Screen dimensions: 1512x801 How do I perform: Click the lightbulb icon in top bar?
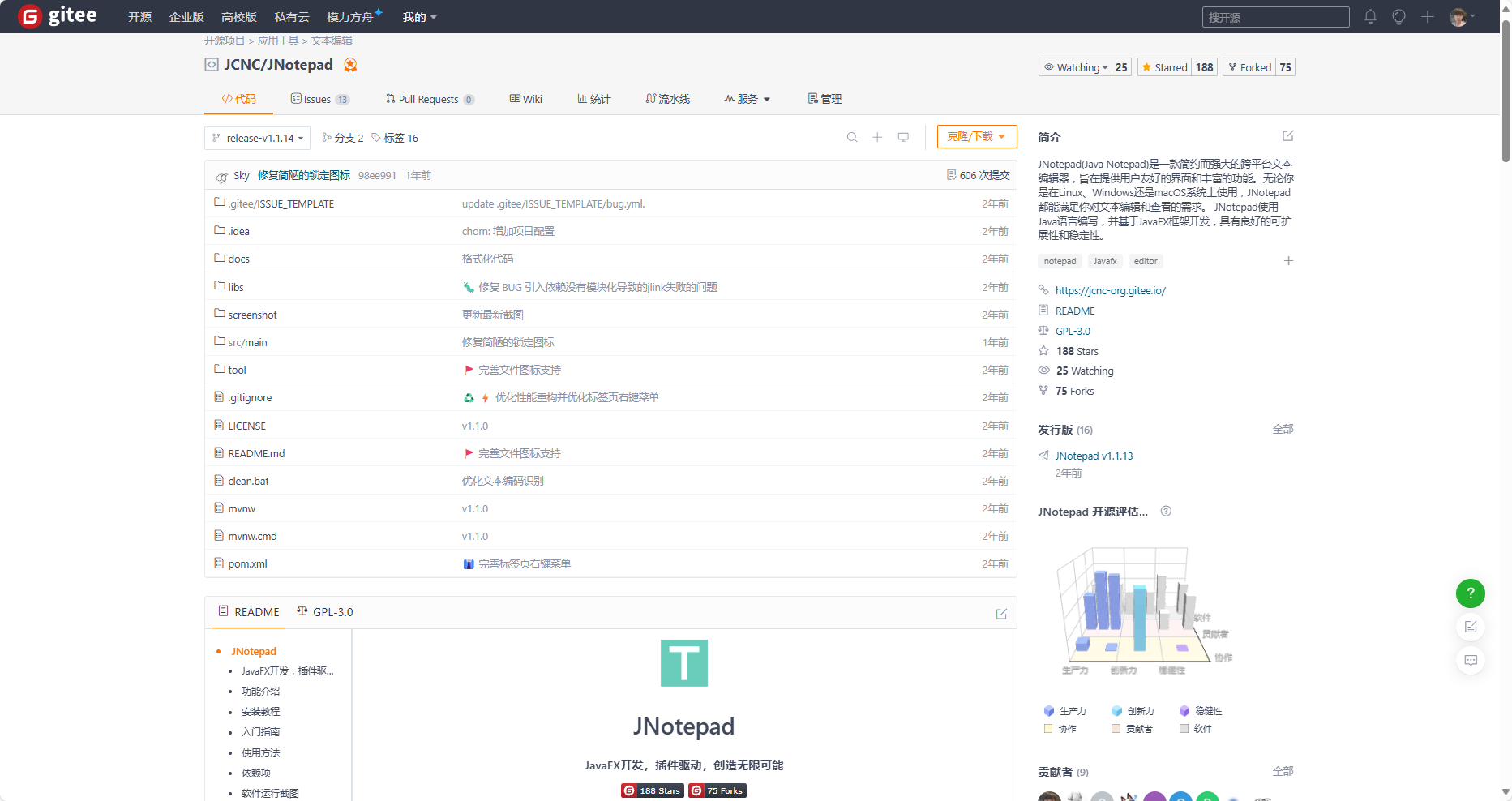click(x=1398, y=17)
